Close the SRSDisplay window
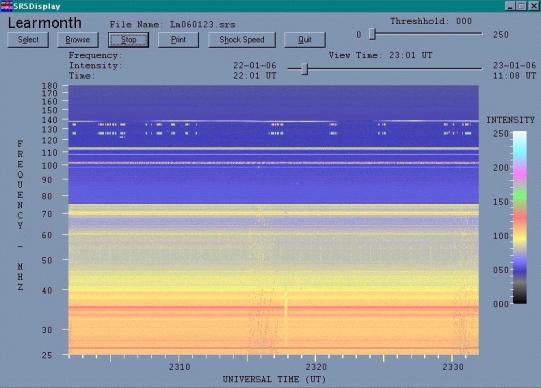Viewport: 541px width, 388px height. tap(533, 6)
